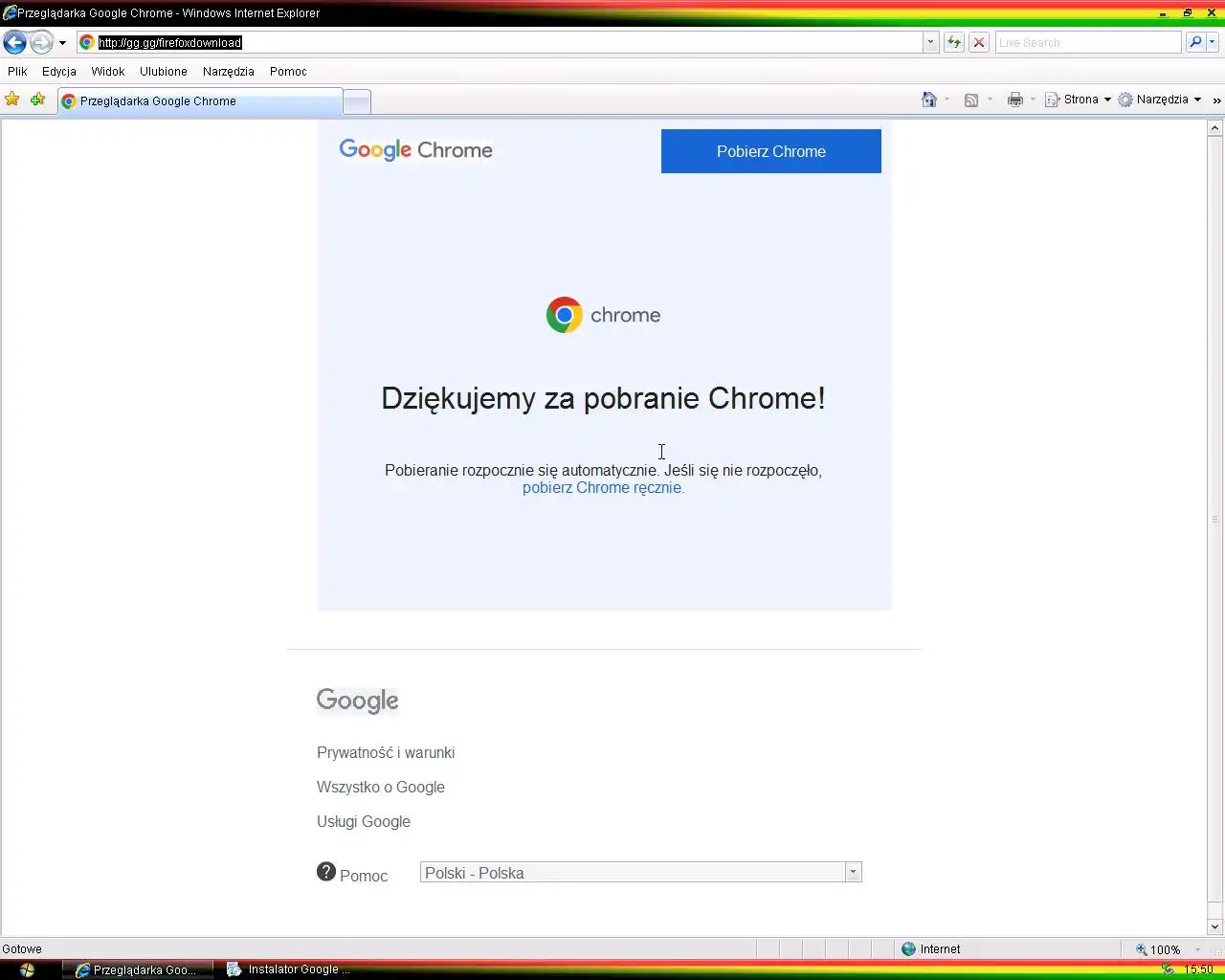Open the Plik menu
This screenshot has width=1225, height=980.
click(x=17, y=72)
